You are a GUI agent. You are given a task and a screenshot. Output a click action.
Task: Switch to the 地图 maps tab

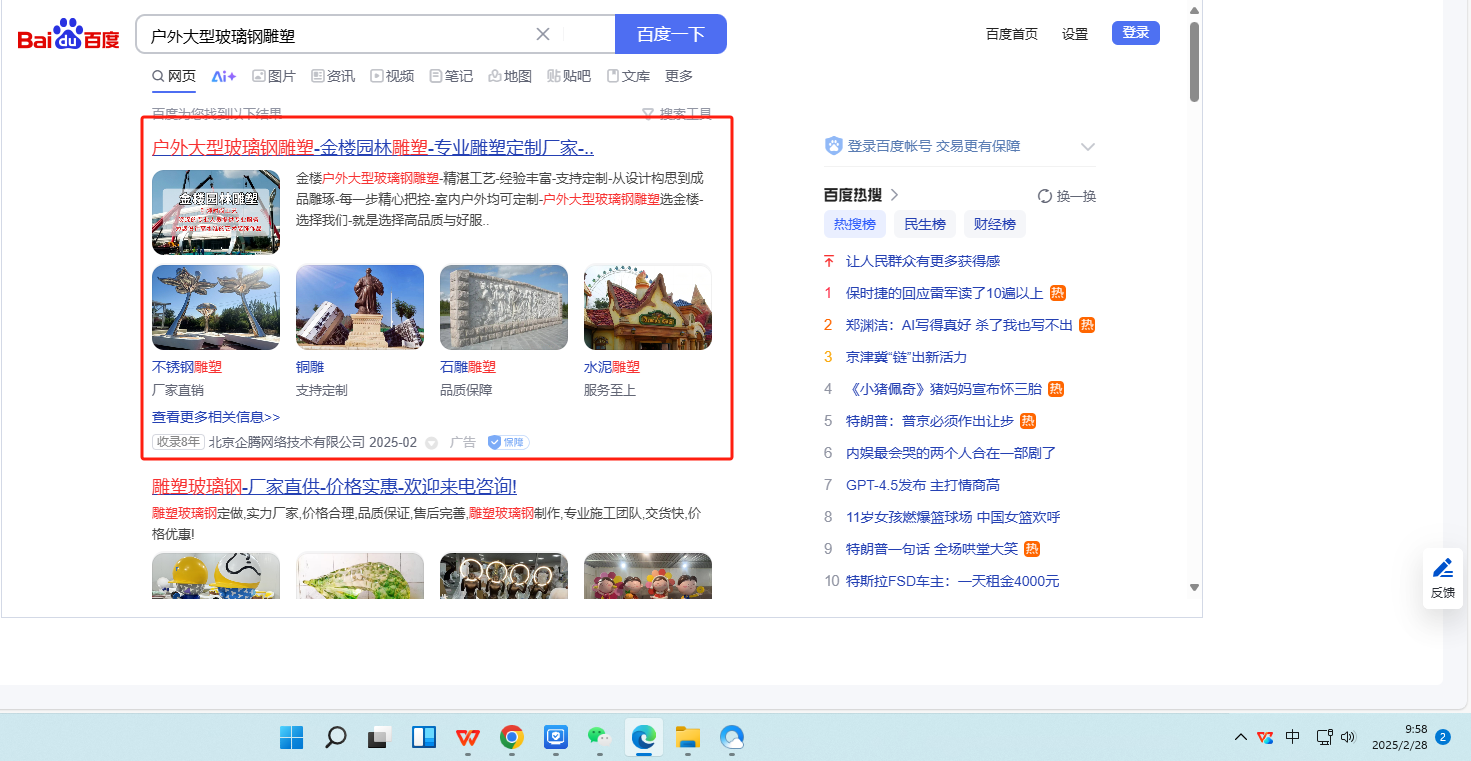pos(510,76)
